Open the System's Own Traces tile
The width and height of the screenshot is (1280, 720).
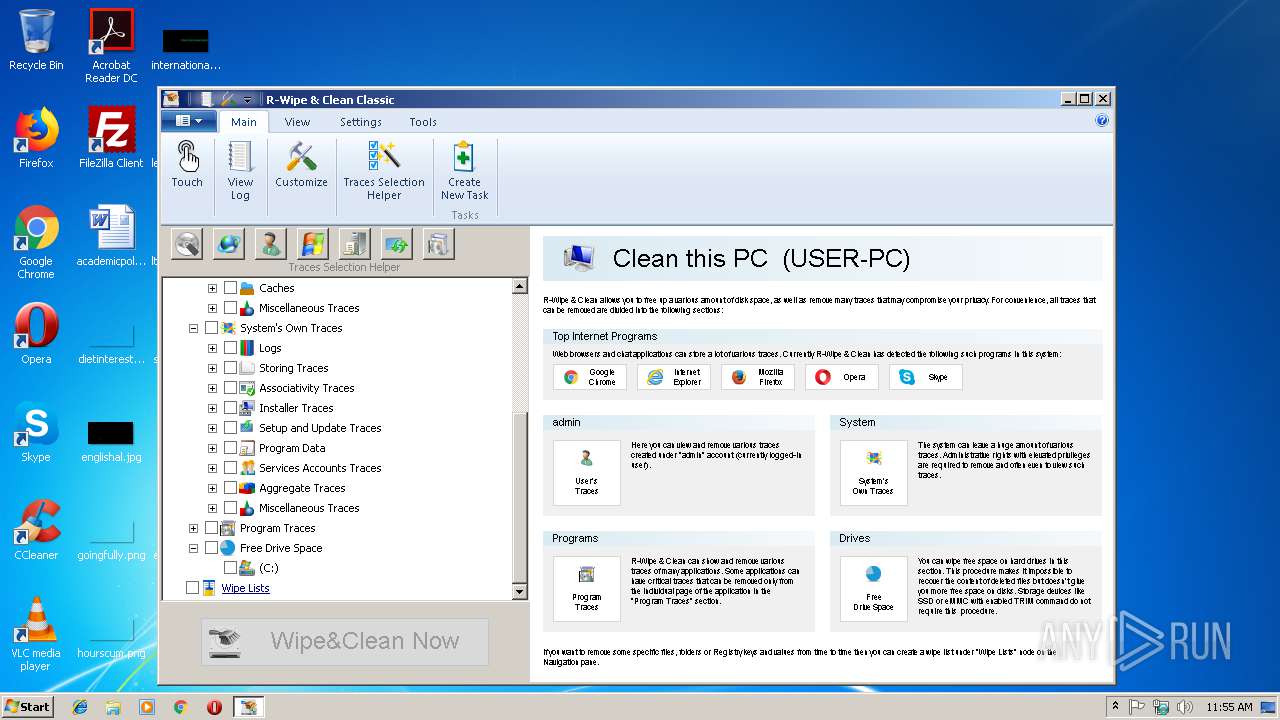coord(873,472)
